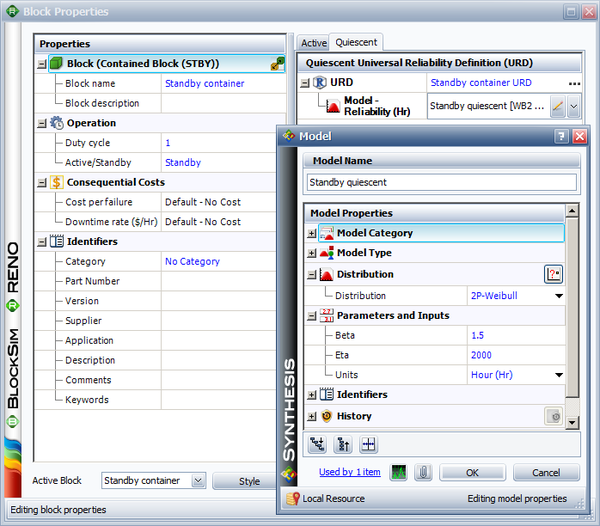The width and height of the screenshot is (600, 526).
Task: Collapse the Consequential Costs section
Action: [x=41, y=182]
